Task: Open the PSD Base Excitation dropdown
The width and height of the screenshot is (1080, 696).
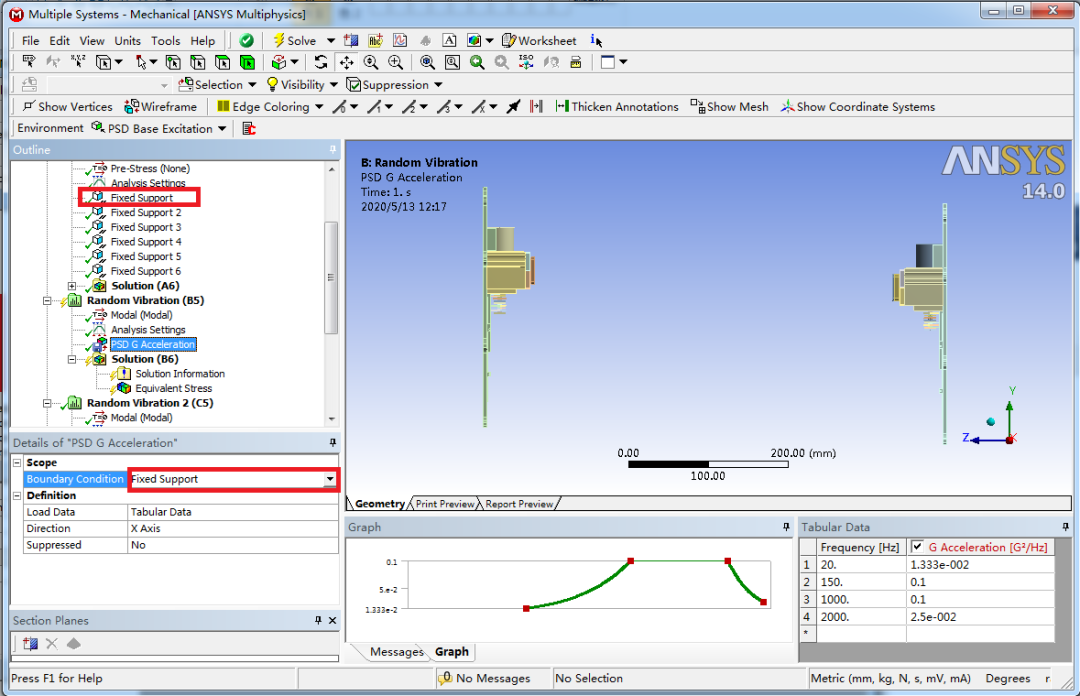Action: 222,128
